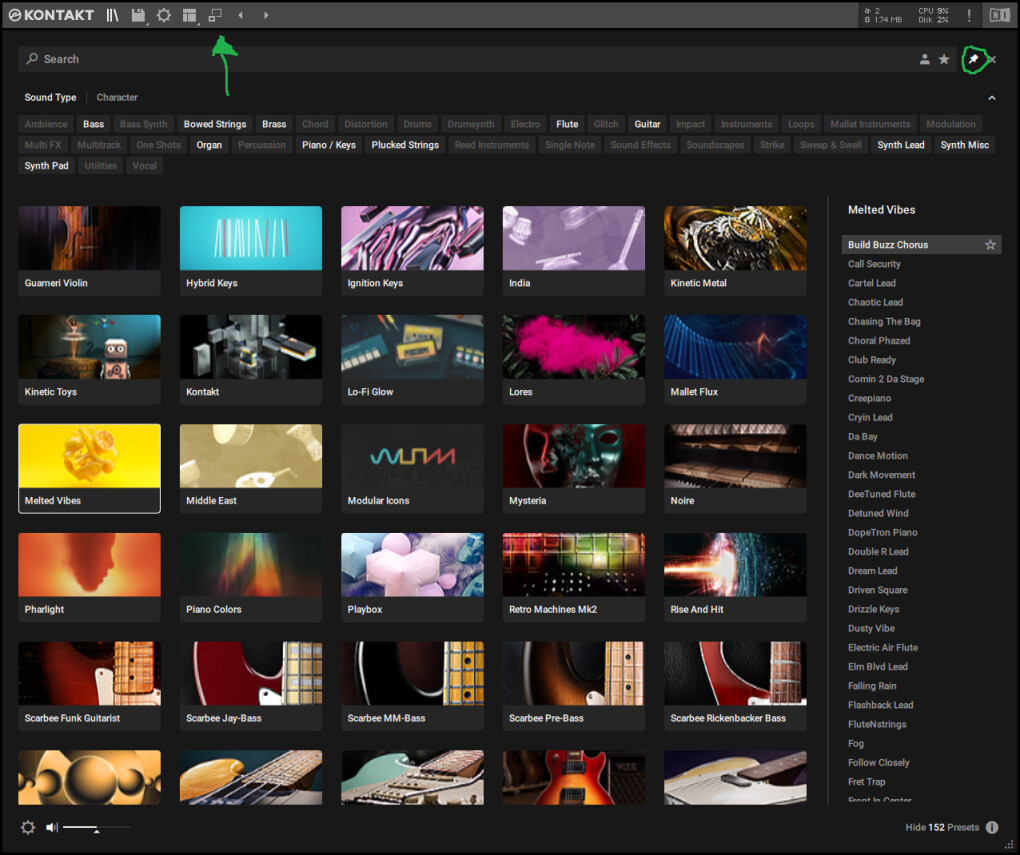Click the save floppy disk icon
This screenshot has height=855, width=1020.
point(138,15)
